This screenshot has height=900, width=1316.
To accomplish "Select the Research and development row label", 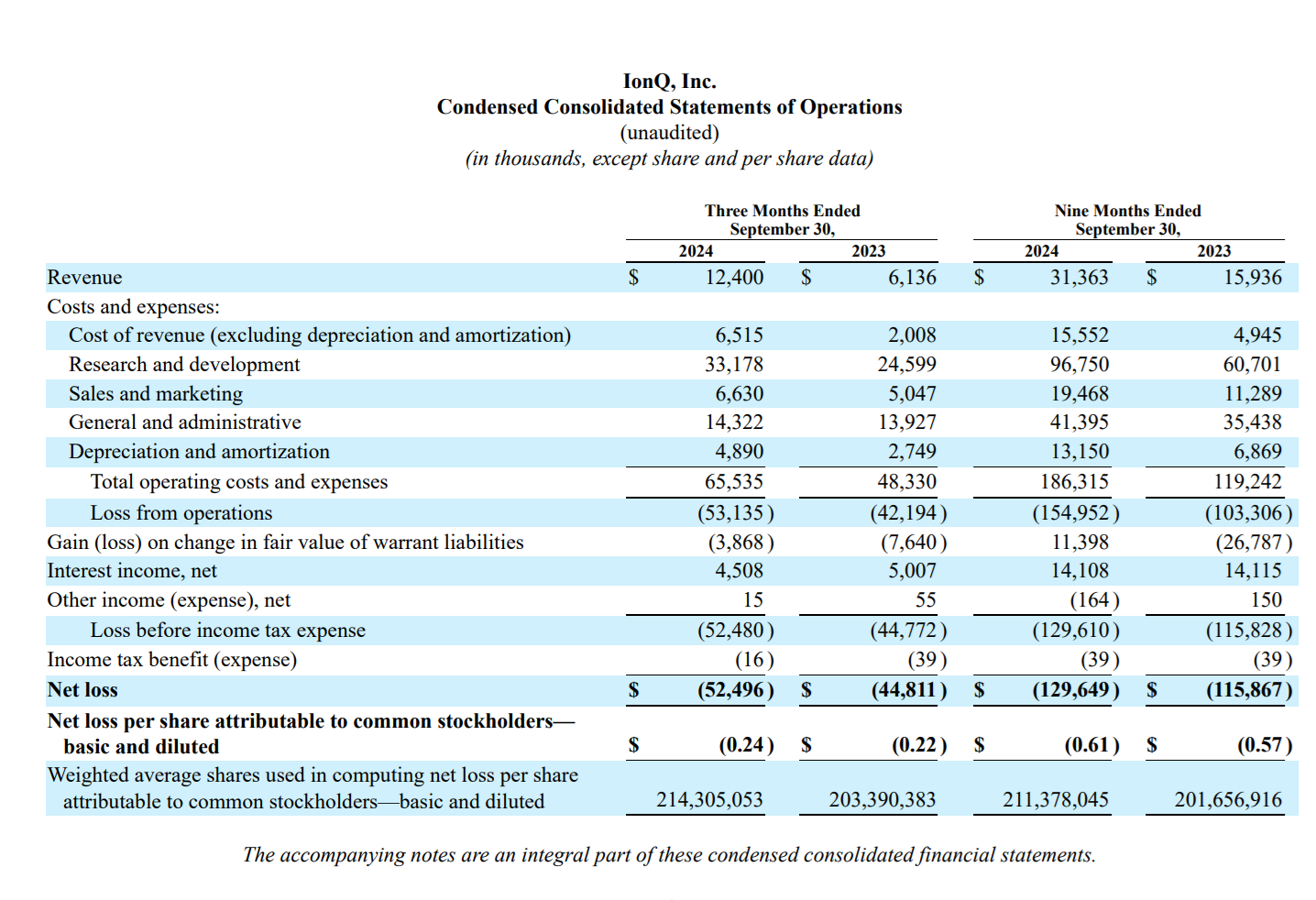I will 184,365.
